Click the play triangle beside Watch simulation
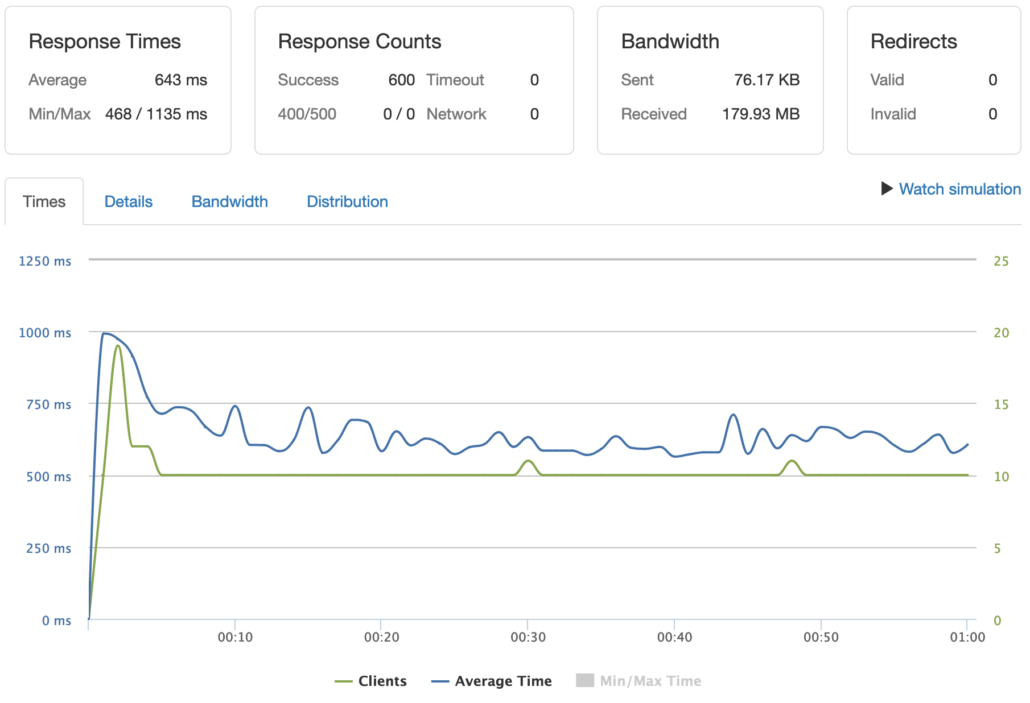Viewport: 1030px width, 703px height. (886, 188)
